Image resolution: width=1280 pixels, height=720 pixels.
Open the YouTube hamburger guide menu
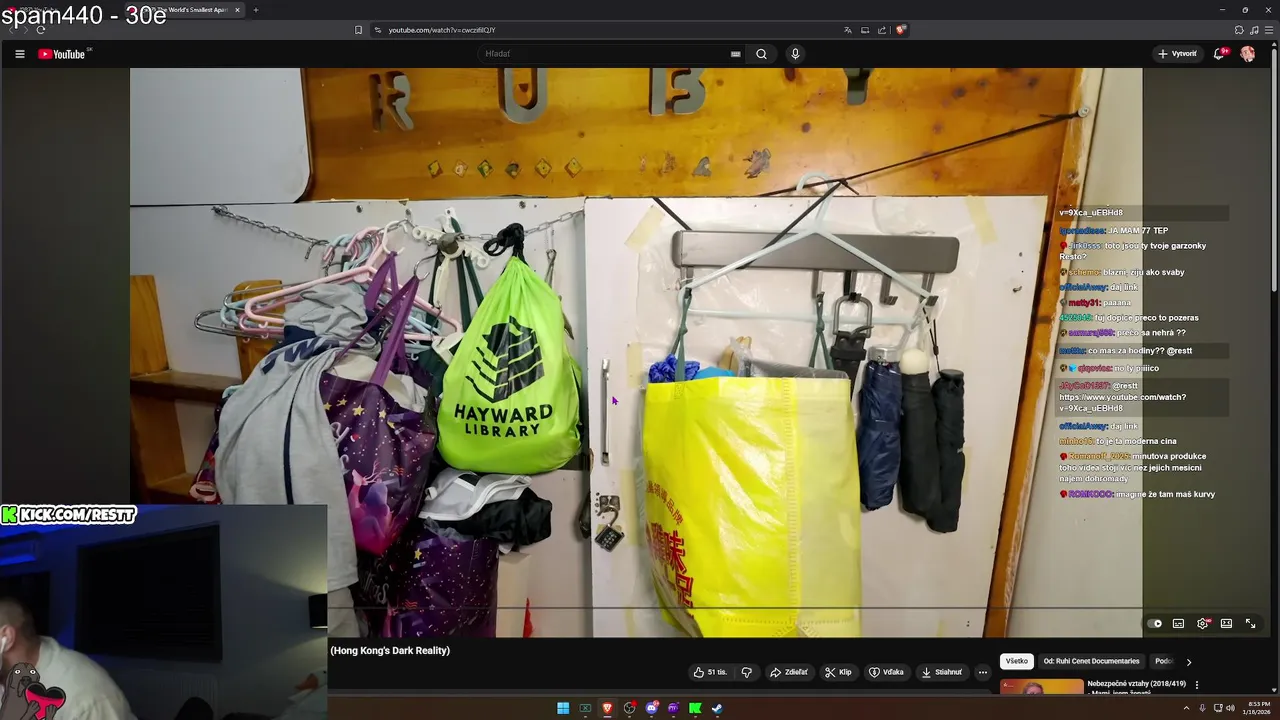pyautogui.click(x=19, y=54)
